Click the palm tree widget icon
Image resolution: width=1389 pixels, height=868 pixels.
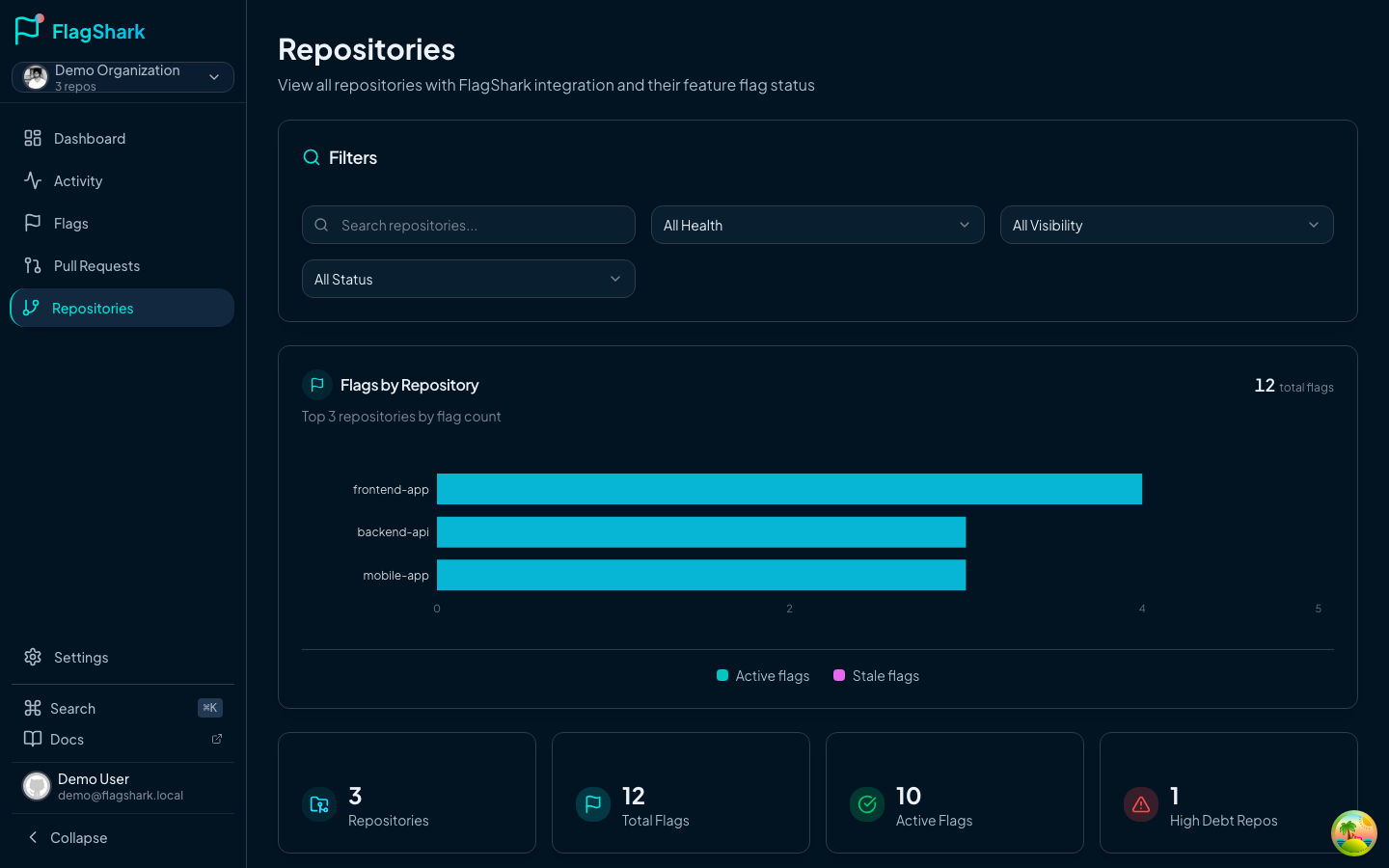point(1353,832)
